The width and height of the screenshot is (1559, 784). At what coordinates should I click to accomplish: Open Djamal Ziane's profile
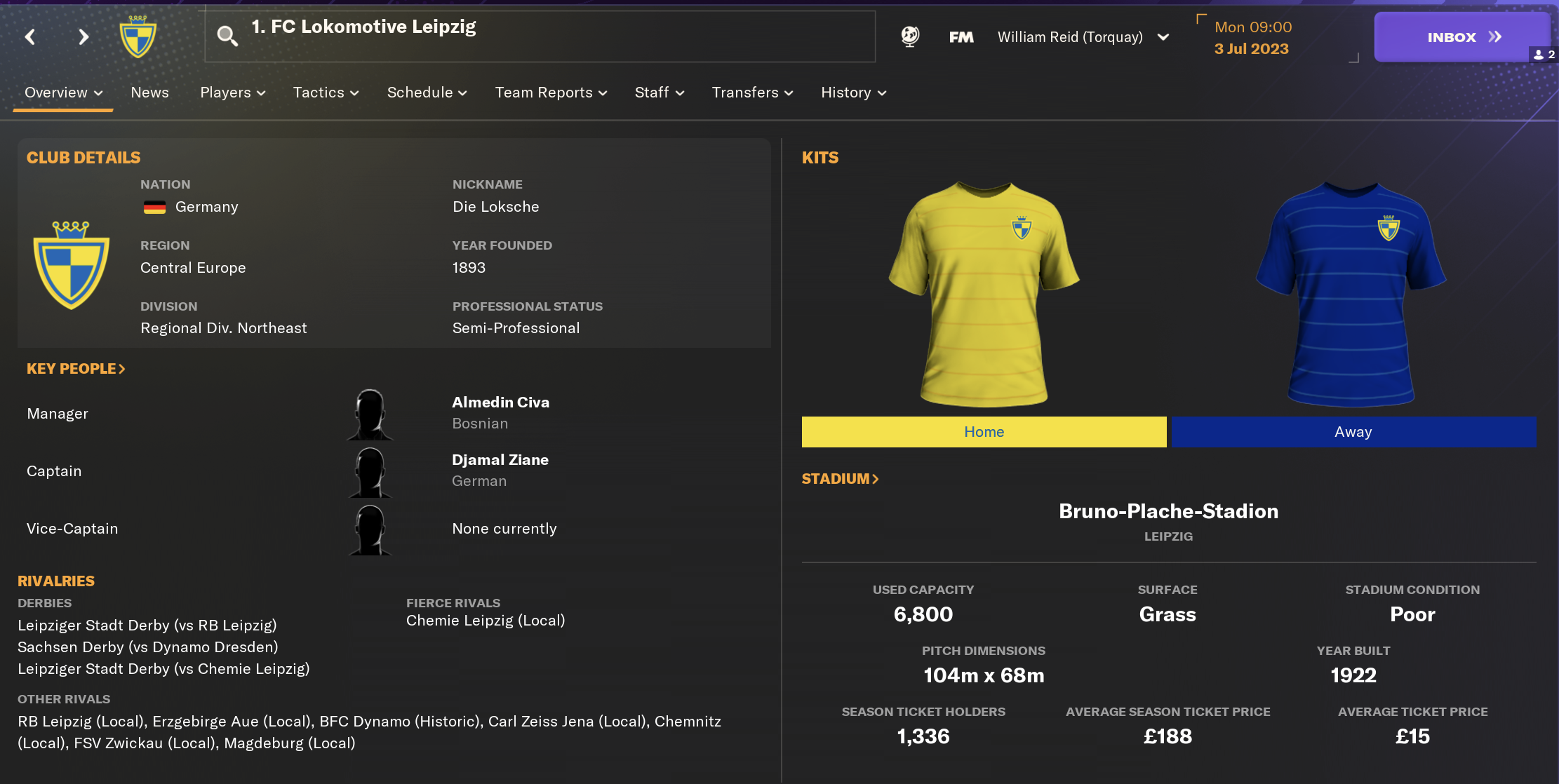pos(500,460)
